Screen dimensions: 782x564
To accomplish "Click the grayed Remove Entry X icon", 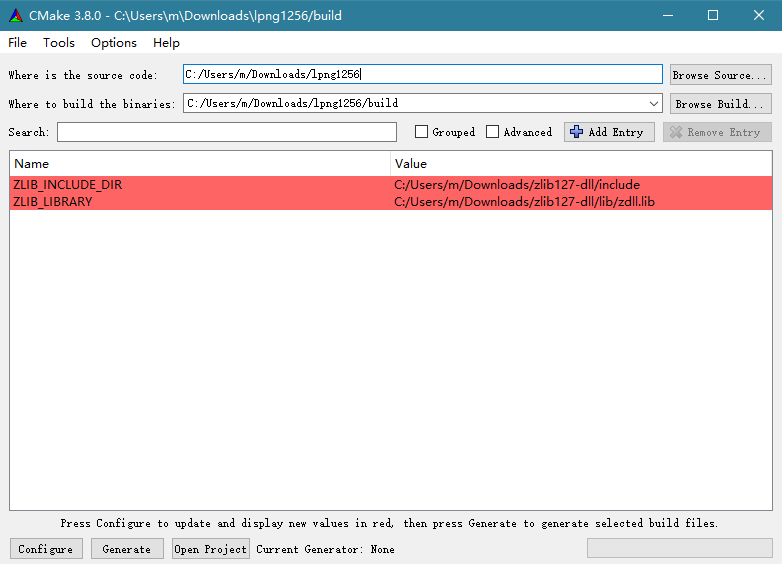I will click(x=676, y=132).
